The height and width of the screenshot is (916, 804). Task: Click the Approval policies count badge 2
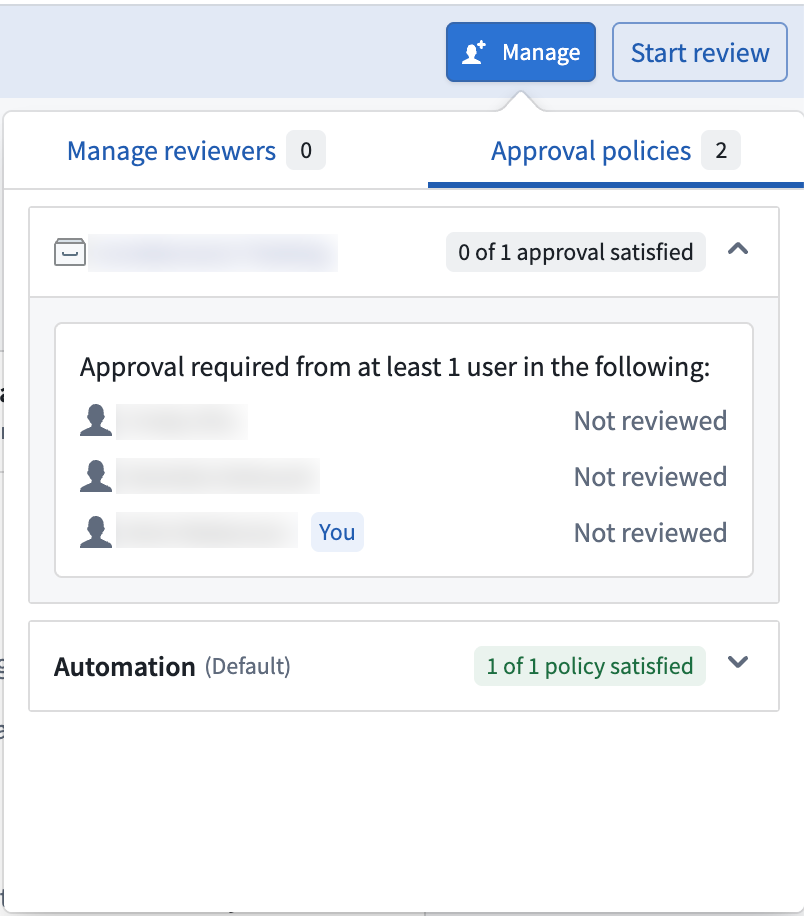pyautogui.click(x=721, y=150)
